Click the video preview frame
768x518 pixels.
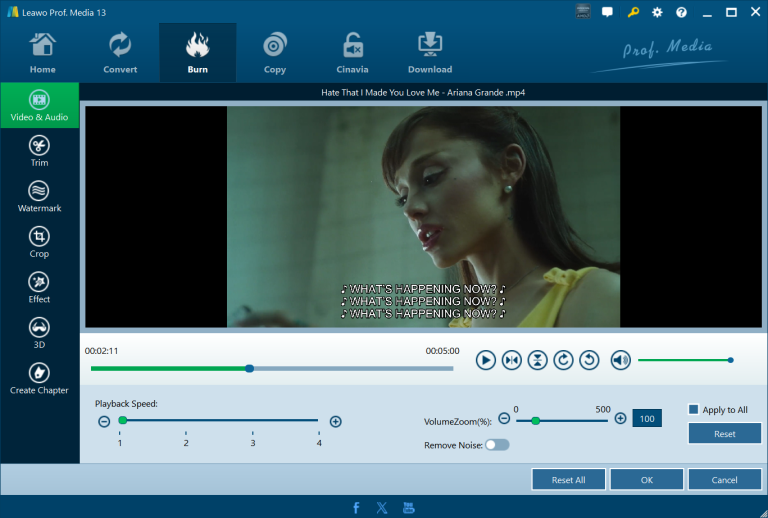(x=424, y=217)
